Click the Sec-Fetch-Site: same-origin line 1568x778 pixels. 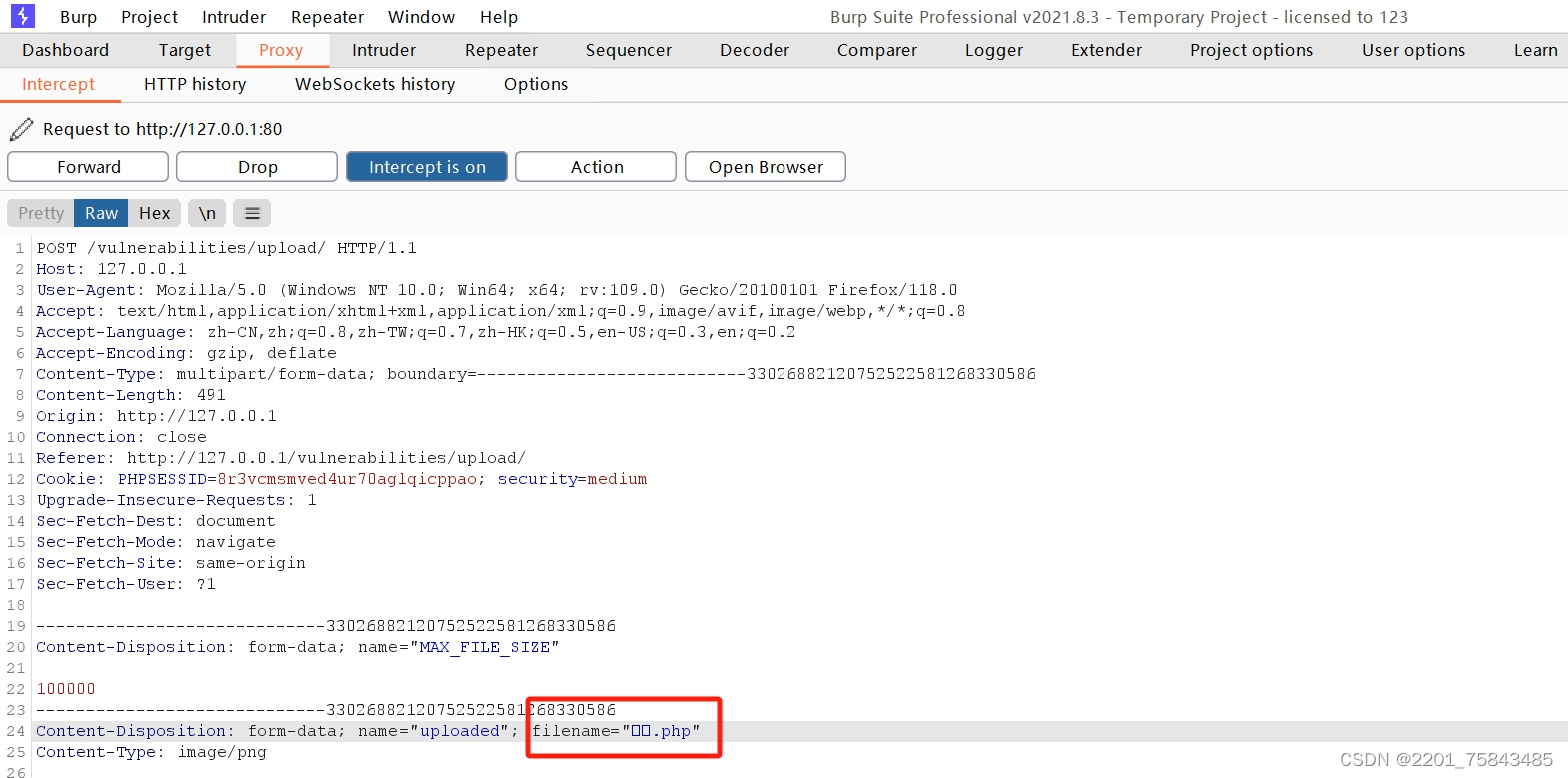pyautogui.click(x=171, y=563)
